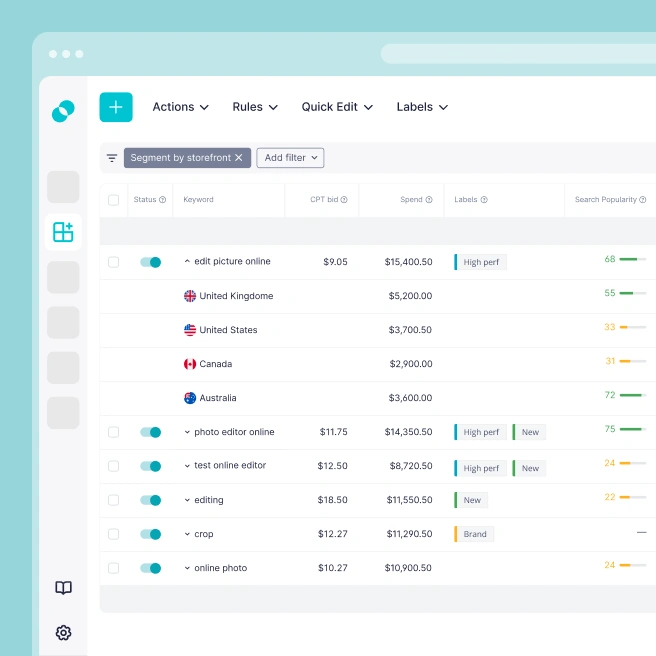656x656 pixels.
Task: Click CPT bid column help icon
Action: click(x=344, y=200)
